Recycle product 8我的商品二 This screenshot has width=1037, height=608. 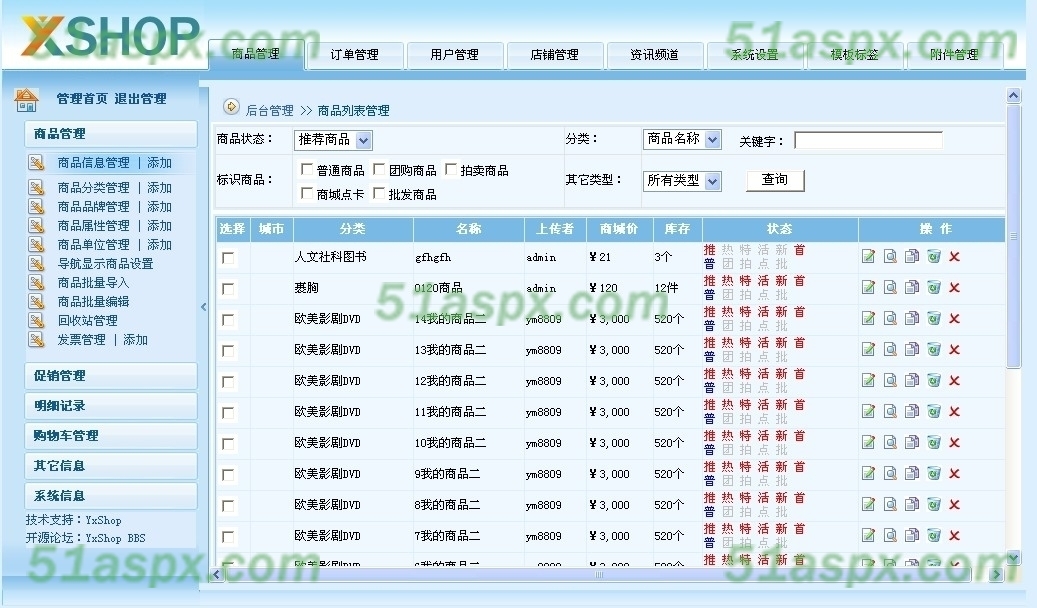point(934,505)
